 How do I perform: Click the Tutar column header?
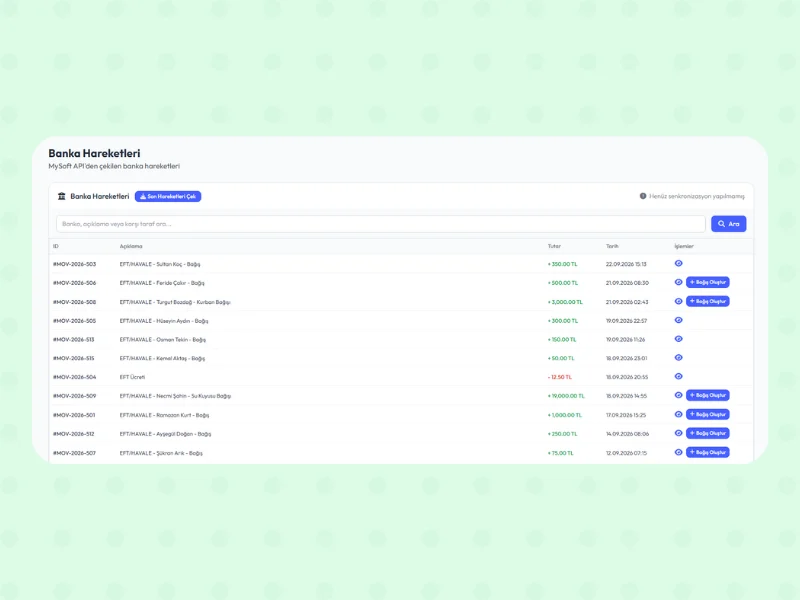[x=554, y=246]
